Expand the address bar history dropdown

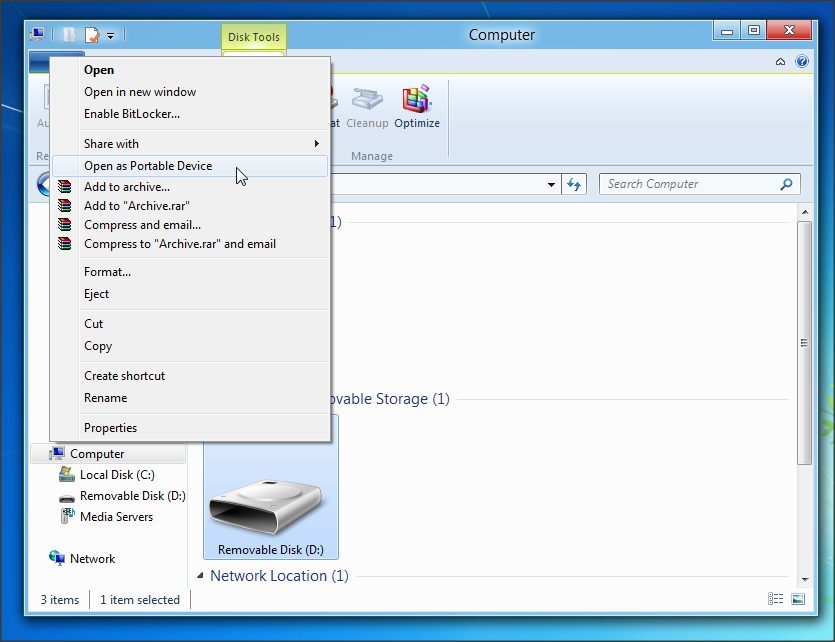(x=551, y=185)
